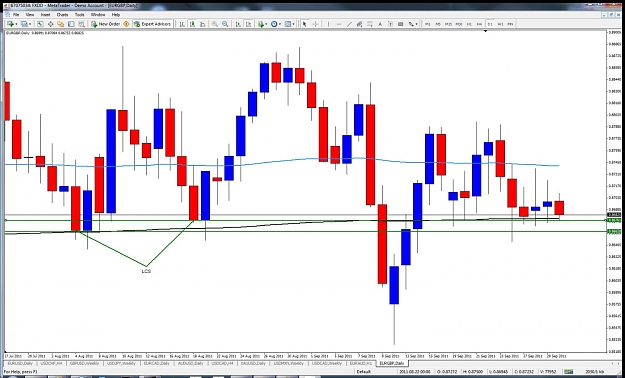625x378 pixels.
Task: Select the Crosshair tool
Action: click(315, 24)
